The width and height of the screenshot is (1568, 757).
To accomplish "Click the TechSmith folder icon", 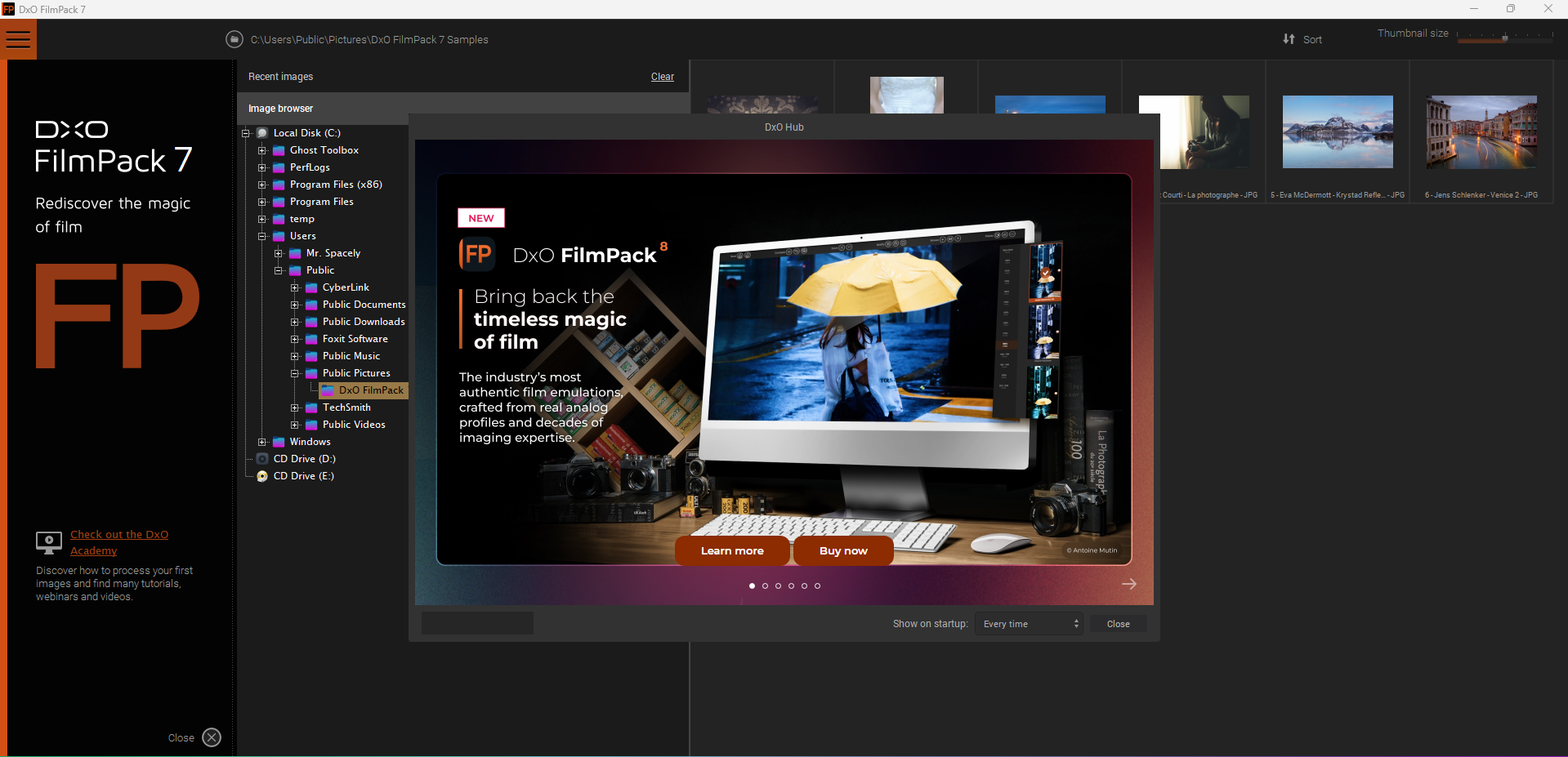I will 311,407.
